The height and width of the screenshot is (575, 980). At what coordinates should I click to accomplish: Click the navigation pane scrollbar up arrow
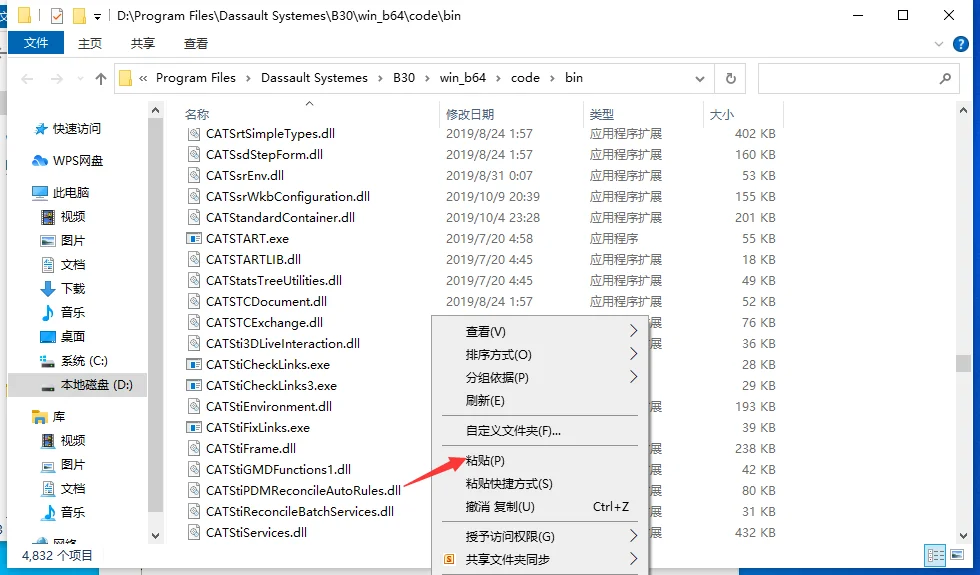tap(156, 111)
